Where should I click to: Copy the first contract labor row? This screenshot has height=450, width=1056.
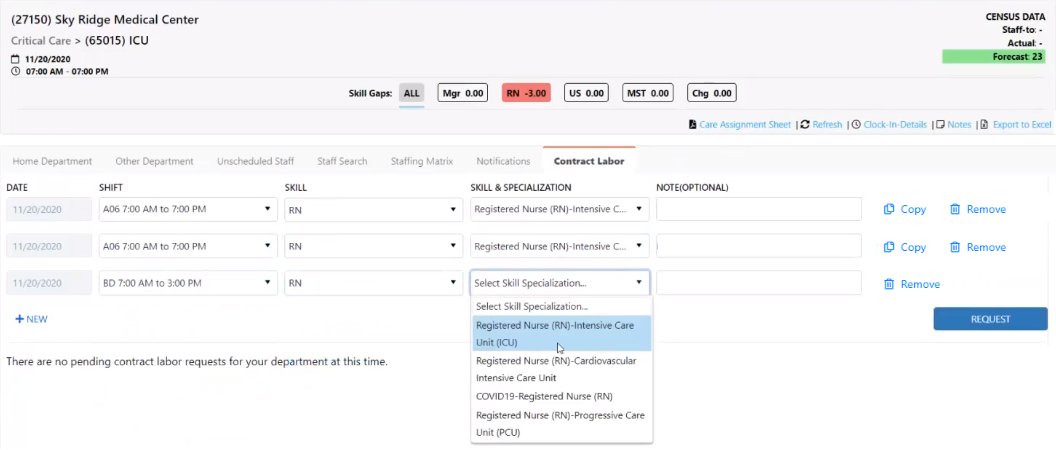(905, 210)
